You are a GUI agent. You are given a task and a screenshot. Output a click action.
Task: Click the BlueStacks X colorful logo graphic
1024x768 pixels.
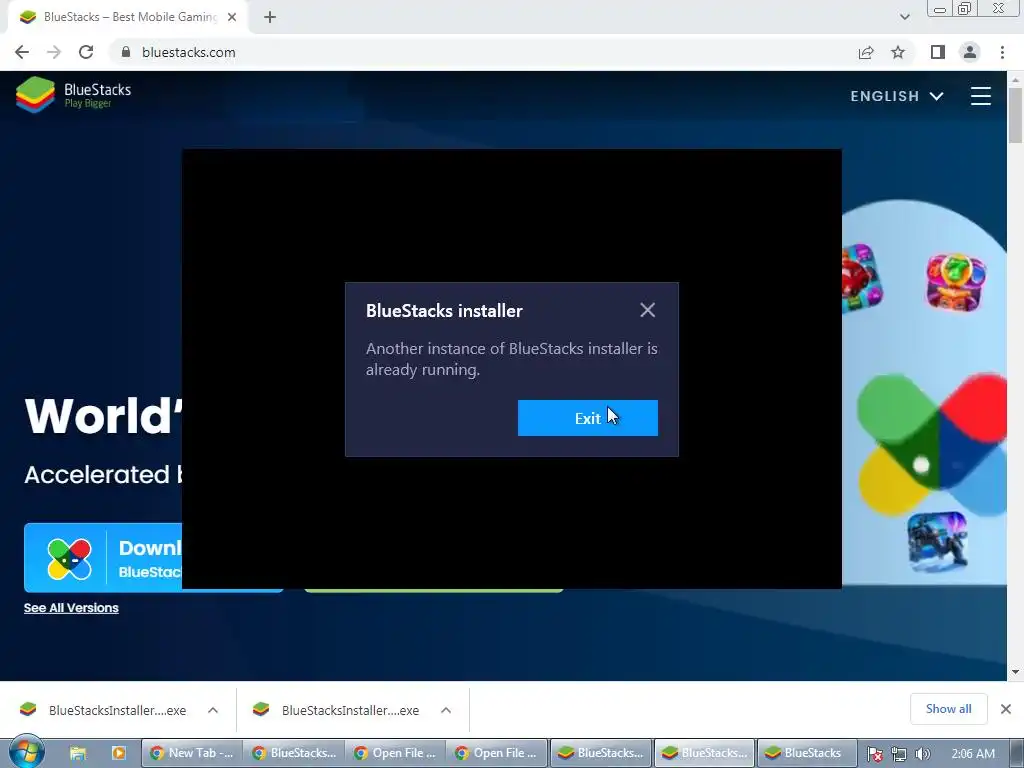(x=931, y=443)
